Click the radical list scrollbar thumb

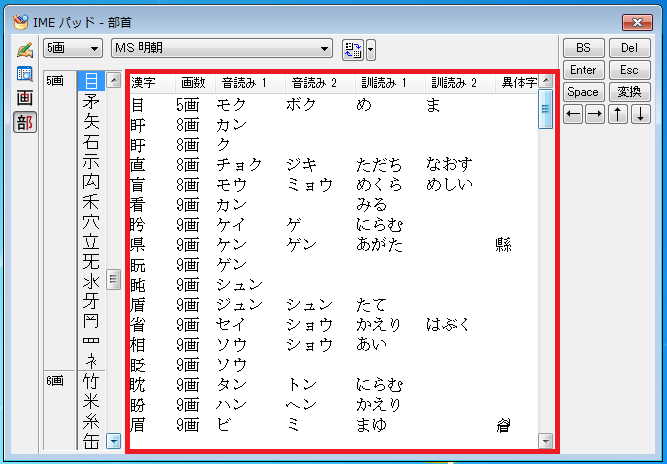pyautogui.click(x=113, y=279)
